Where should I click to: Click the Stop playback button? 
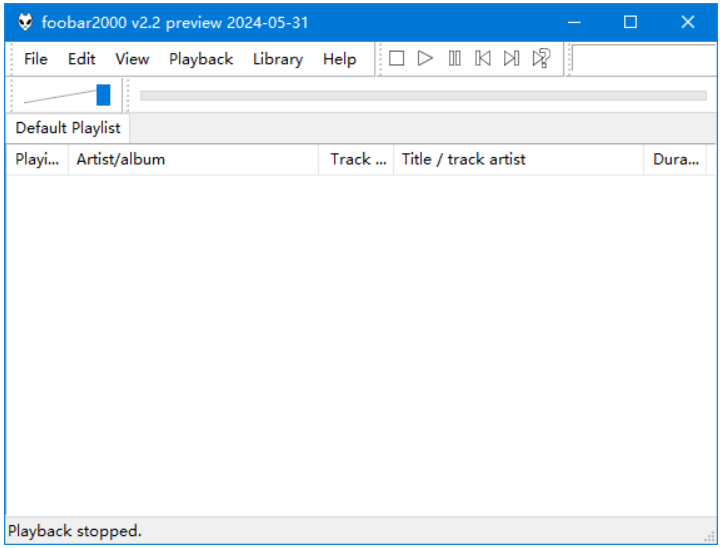(x=396, y=59)
